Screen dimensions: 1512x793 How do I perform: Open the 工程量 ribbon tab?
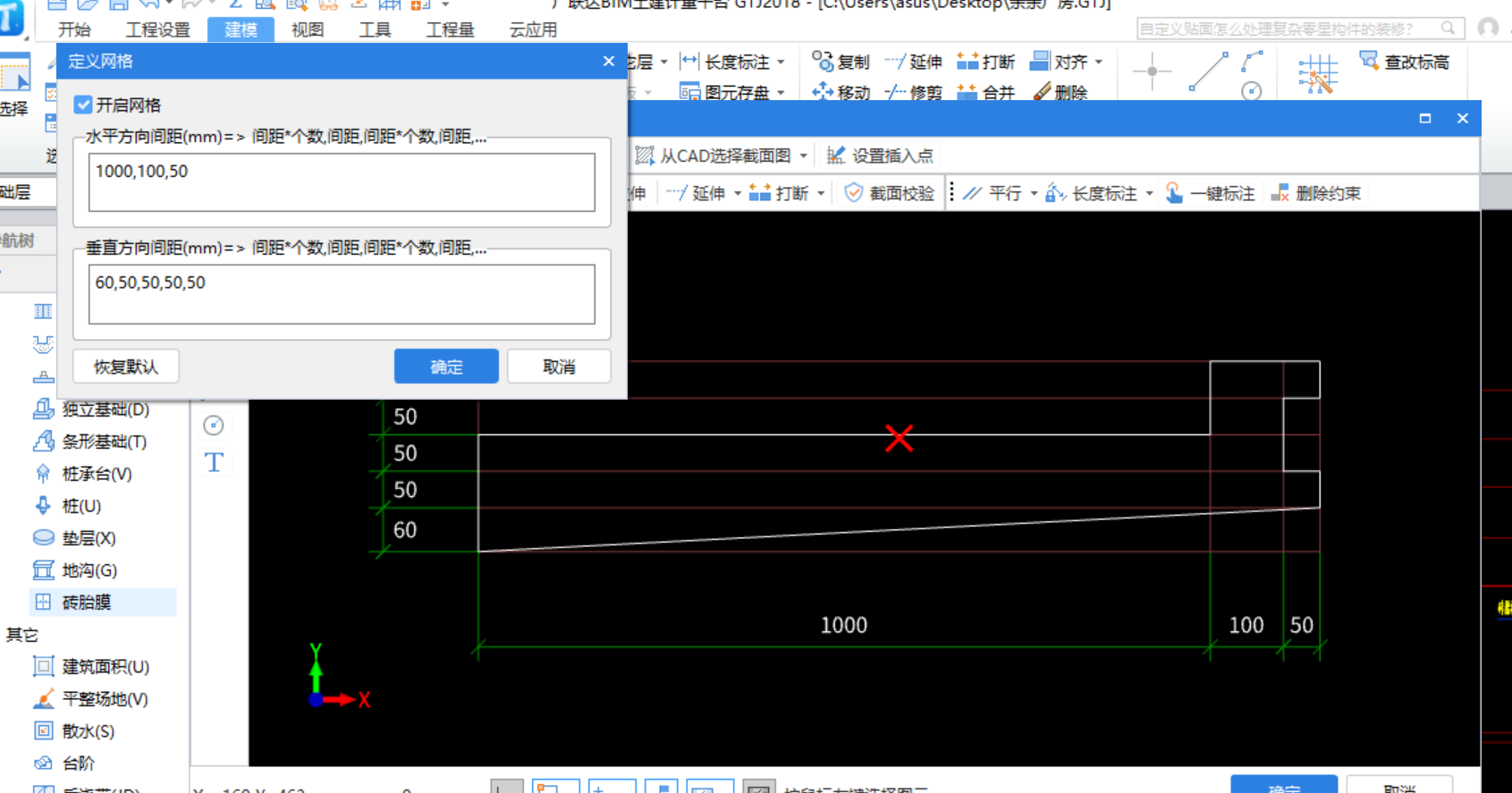450,30
